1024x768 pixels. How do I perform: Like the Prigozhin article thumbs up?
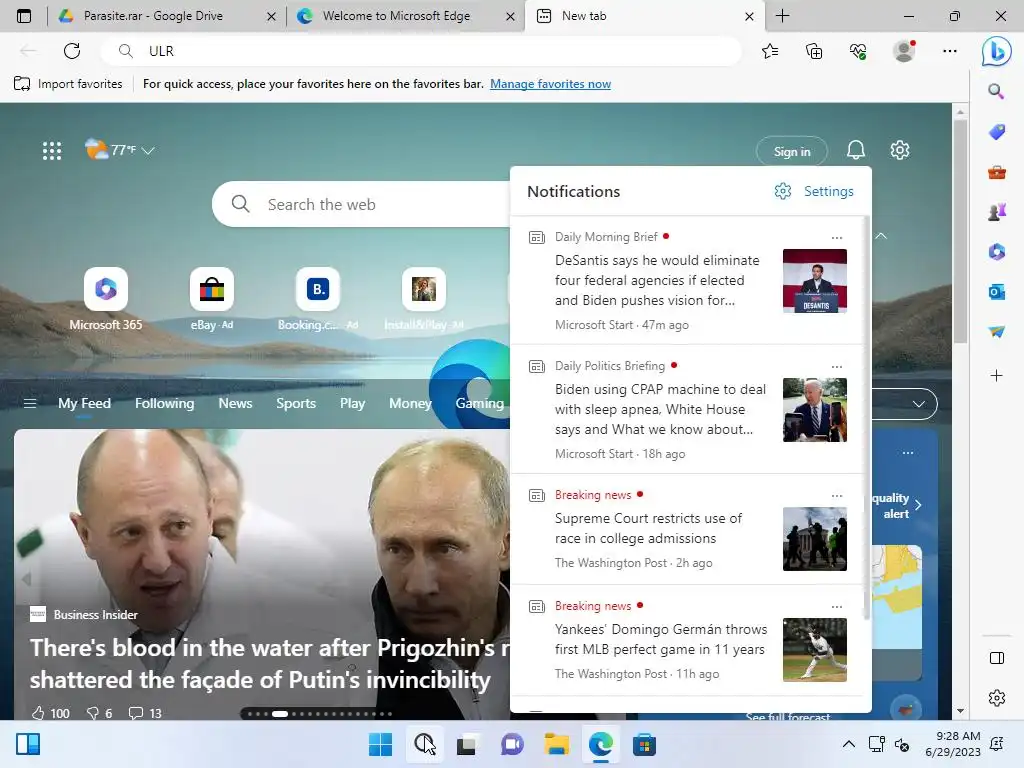(x=38, y=713)
